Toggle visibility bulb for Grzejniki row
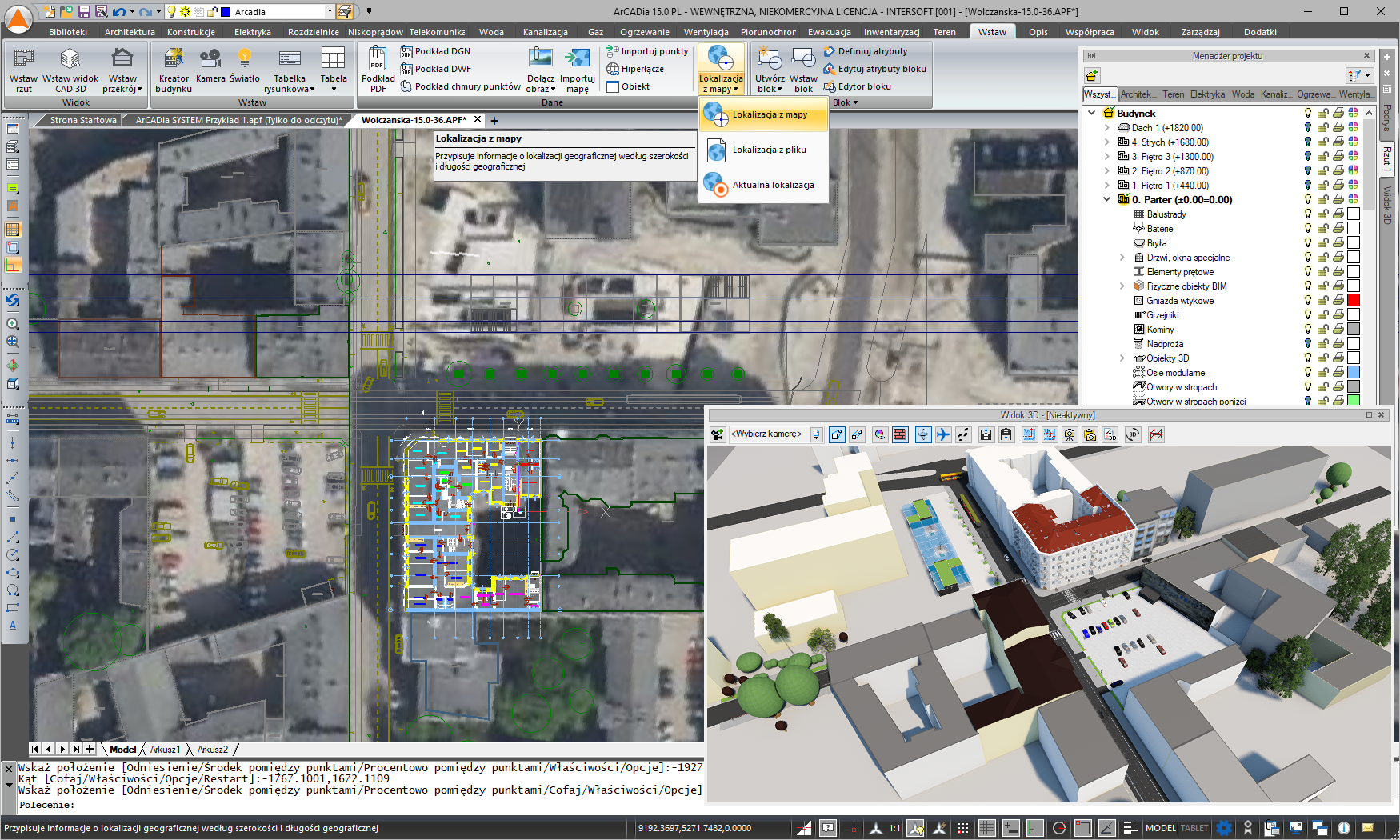The width and height of the screenshot is (1400, 840). 1308,315
